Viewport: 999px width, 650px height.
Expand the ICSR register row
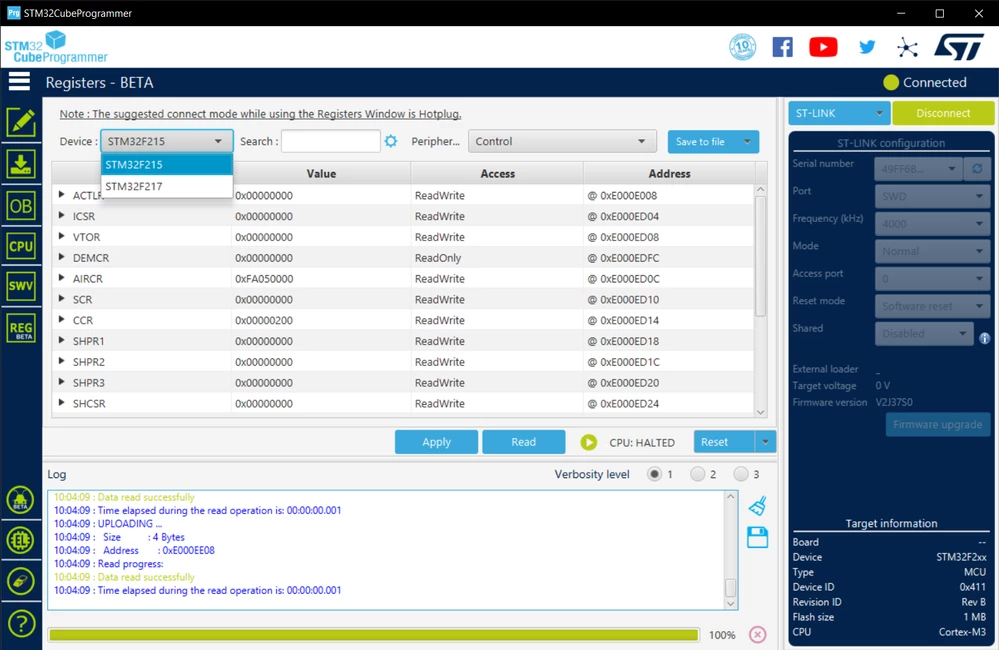[x=62, y=215]
